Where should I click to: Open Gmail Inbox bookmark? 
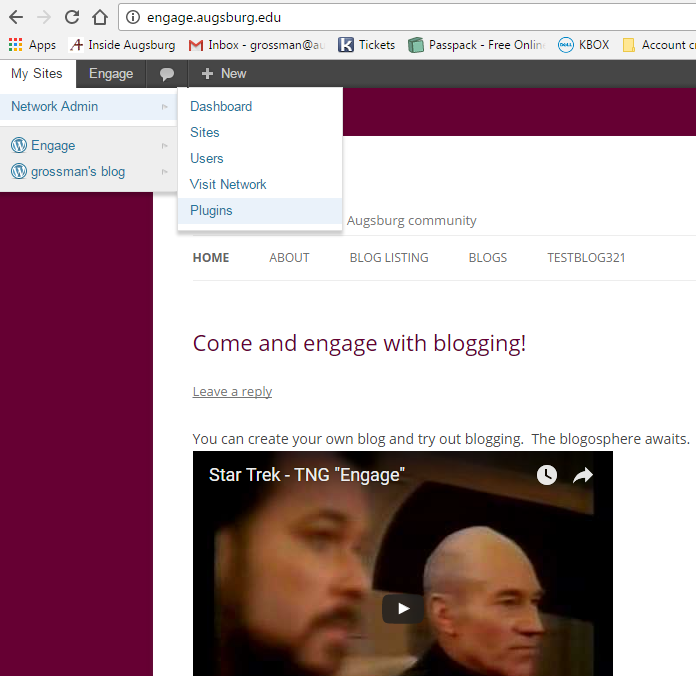(256, 45)
